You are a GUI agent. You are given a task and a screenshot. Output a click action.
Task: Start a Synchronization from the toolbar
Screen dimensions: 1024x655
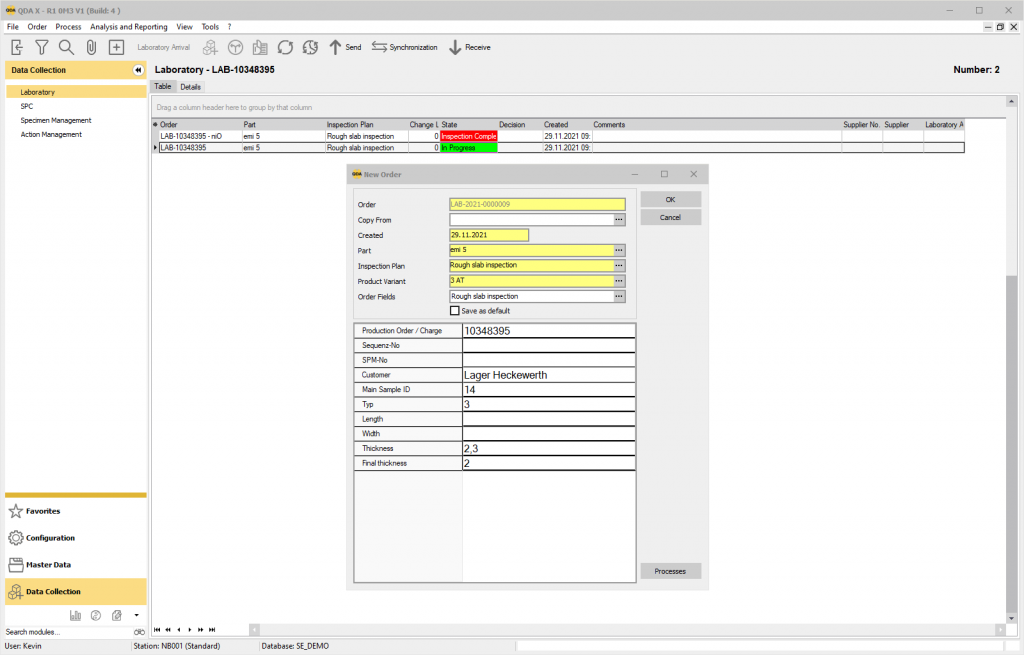pos(404,46)
